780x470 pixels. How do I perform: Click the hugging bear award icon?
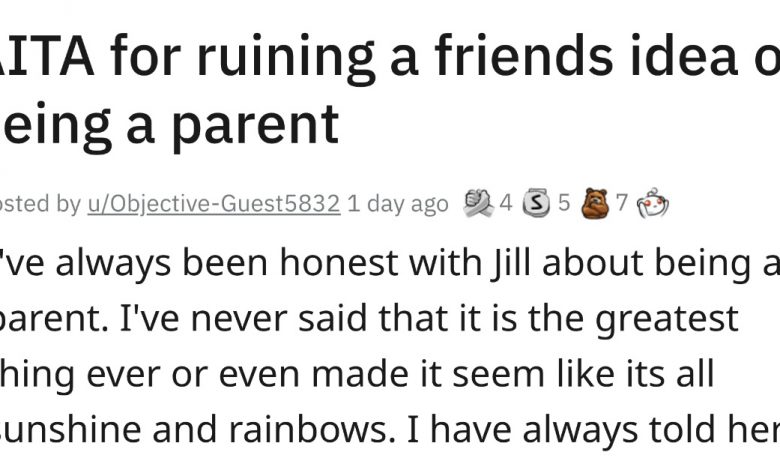pyautogui.click(x=597, y=204)
